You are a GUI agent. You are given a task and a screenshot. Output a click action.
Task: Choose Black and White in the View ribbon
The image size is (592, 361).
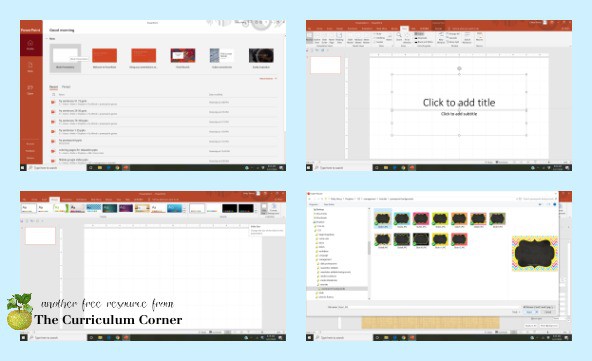click(x=424, y=42)
